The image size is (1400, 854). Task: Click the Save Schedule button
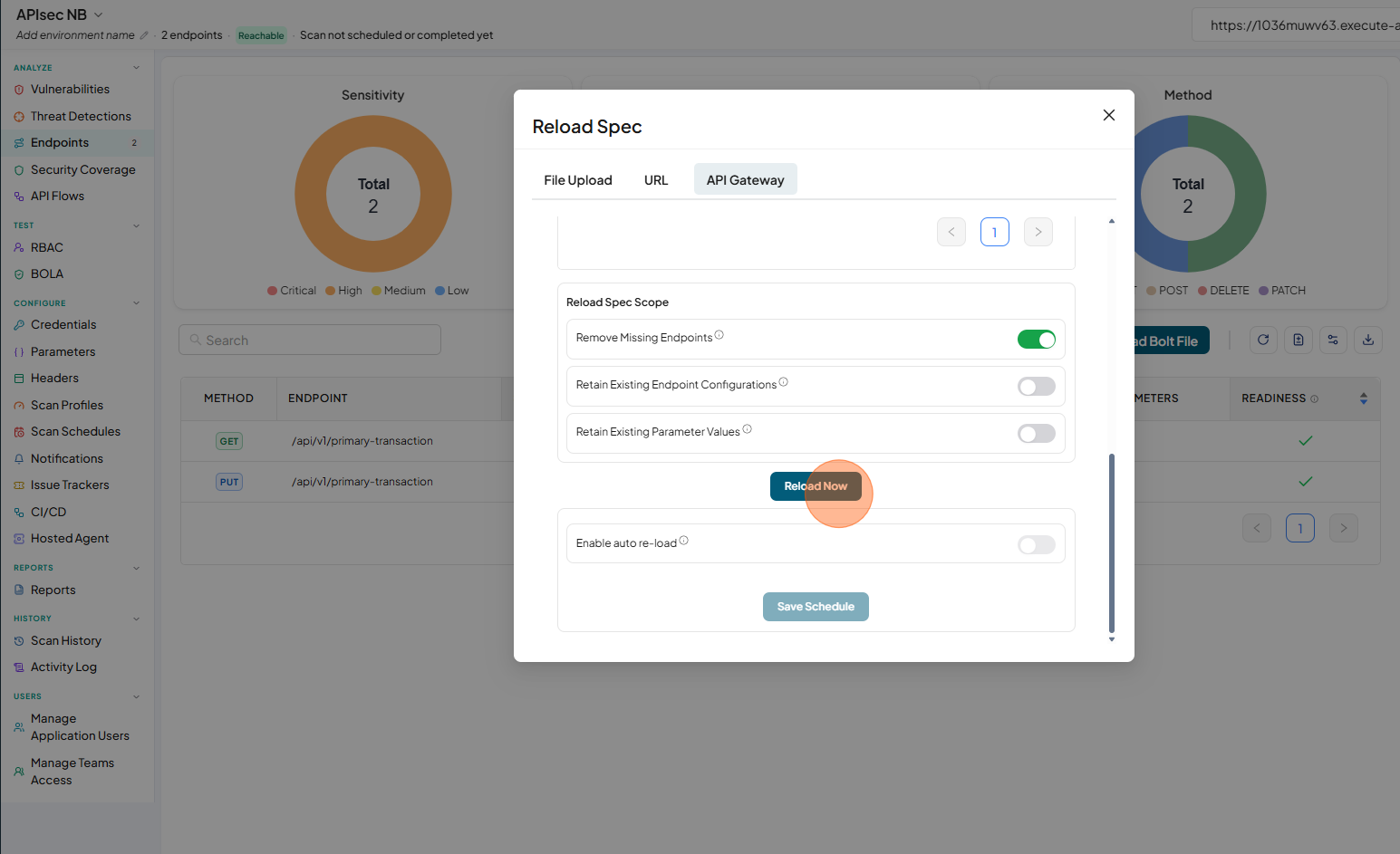(816, 607)
